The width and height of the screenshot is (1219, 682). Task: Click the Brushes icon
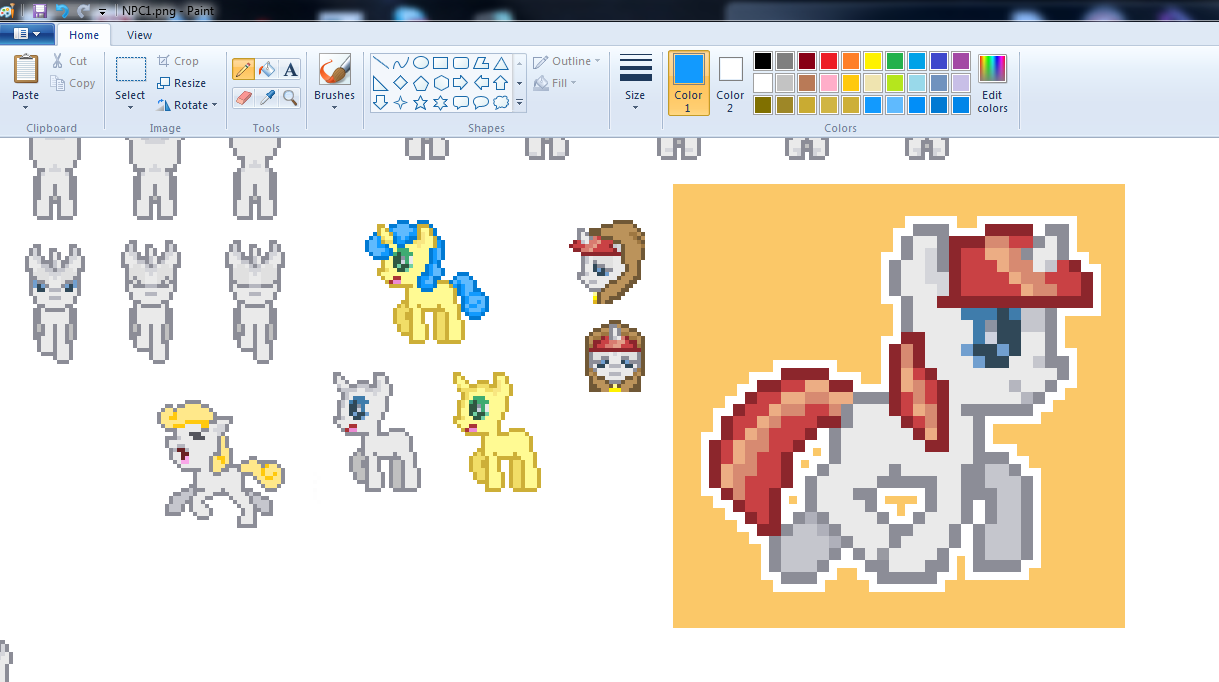click(334, 69)
